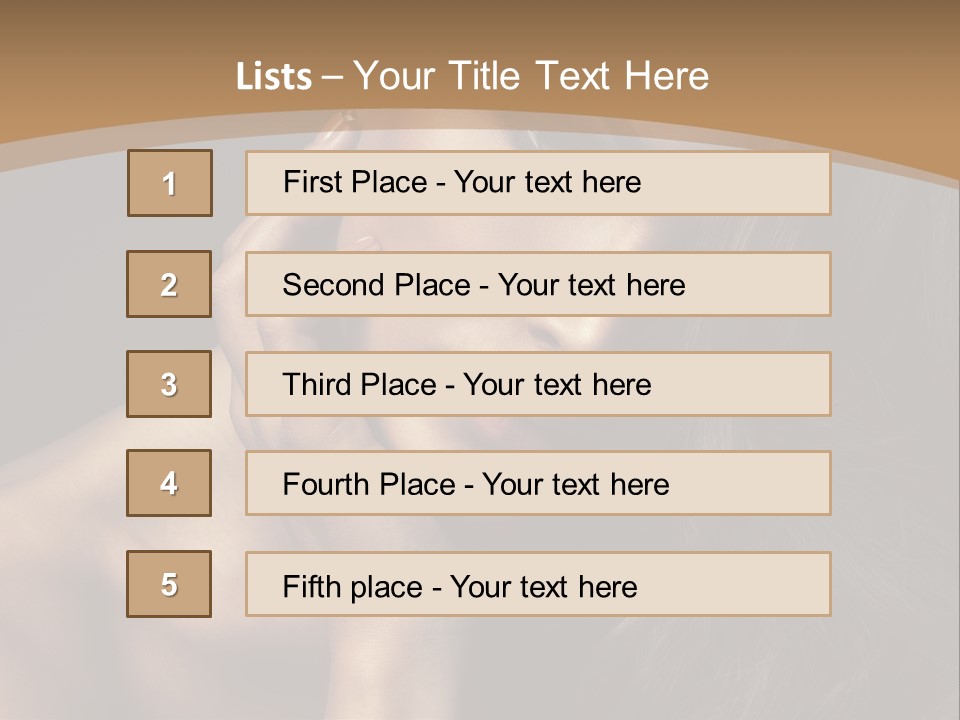The height and width of the screenshot is (720, 960).
Task: Click the number 5 box
Action: pos(169,584)
